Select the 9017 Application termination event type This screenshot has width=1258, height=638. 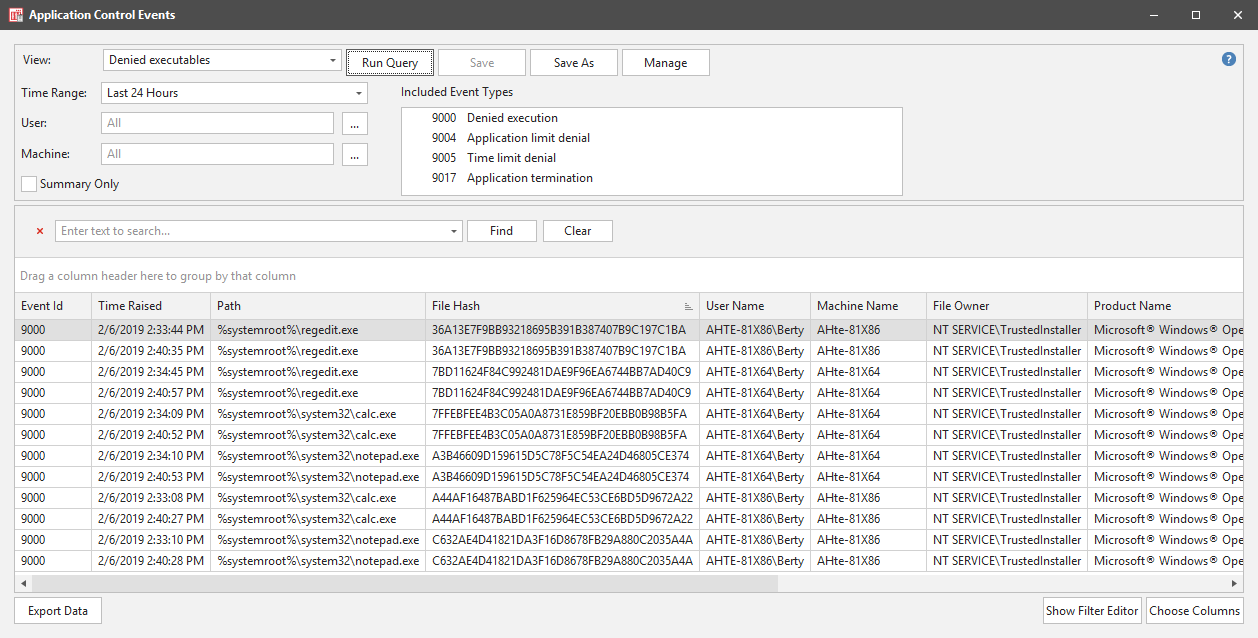click(x=529, y=178)
